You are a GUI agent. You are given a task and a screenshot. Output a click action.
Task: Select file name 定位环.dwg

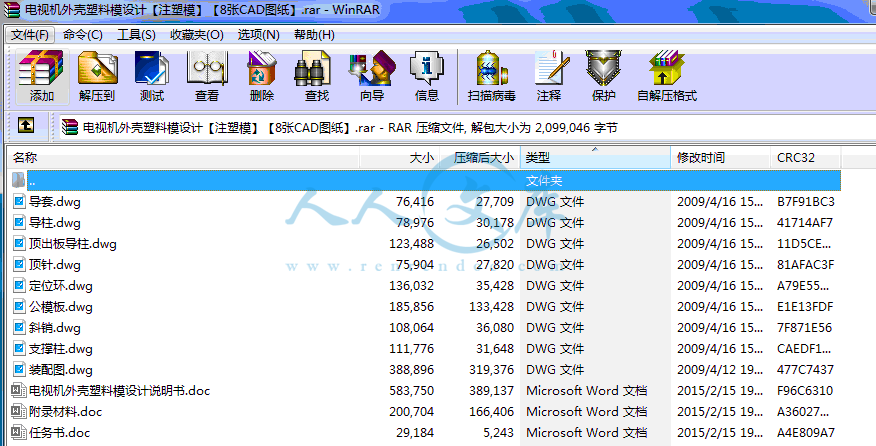(61, 286)
